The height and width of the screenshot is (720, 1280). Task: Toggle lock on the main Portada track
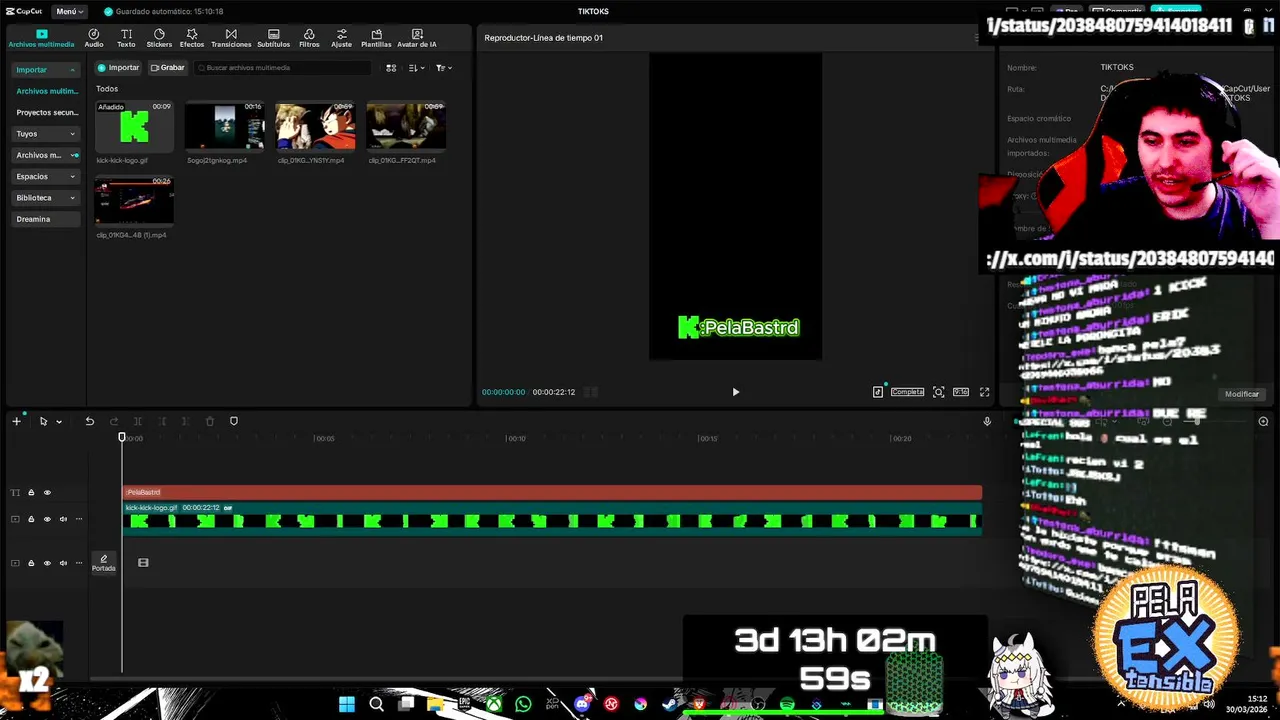coord(31,563)
